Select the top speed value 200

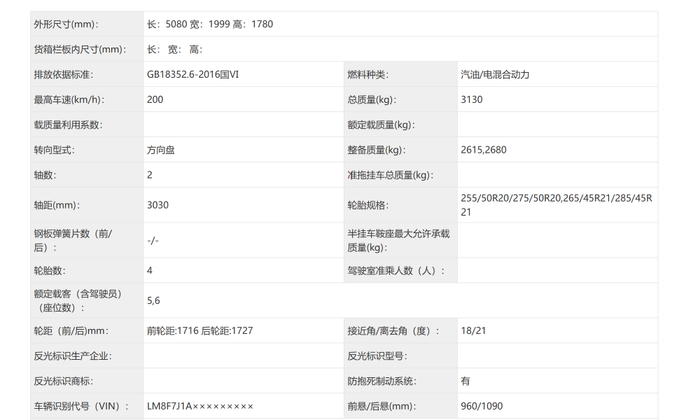pos(155,100)
